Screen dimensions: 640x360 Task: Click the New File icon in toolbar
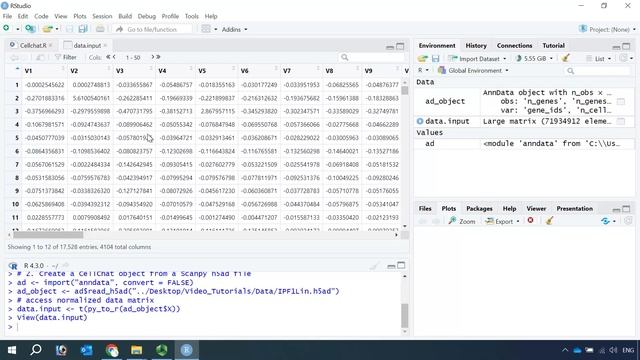(x=6, y=29)
